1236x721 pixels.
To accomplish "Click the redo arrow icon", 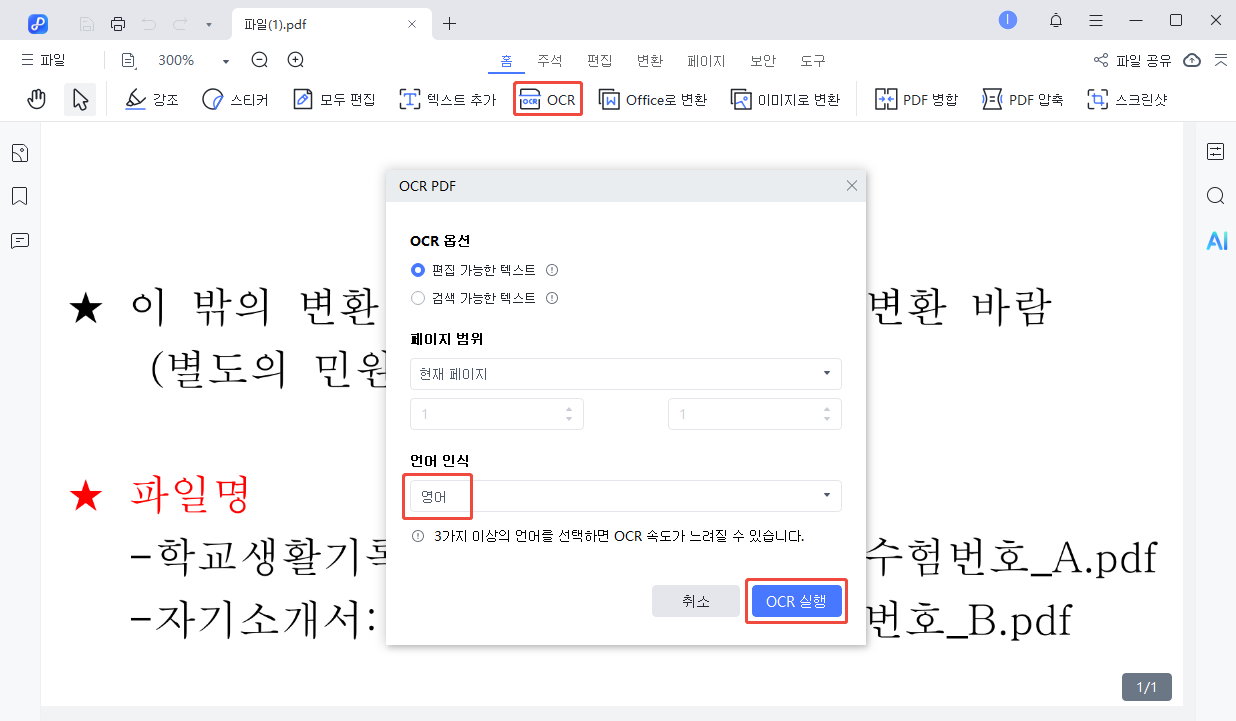I will point(180,23).
